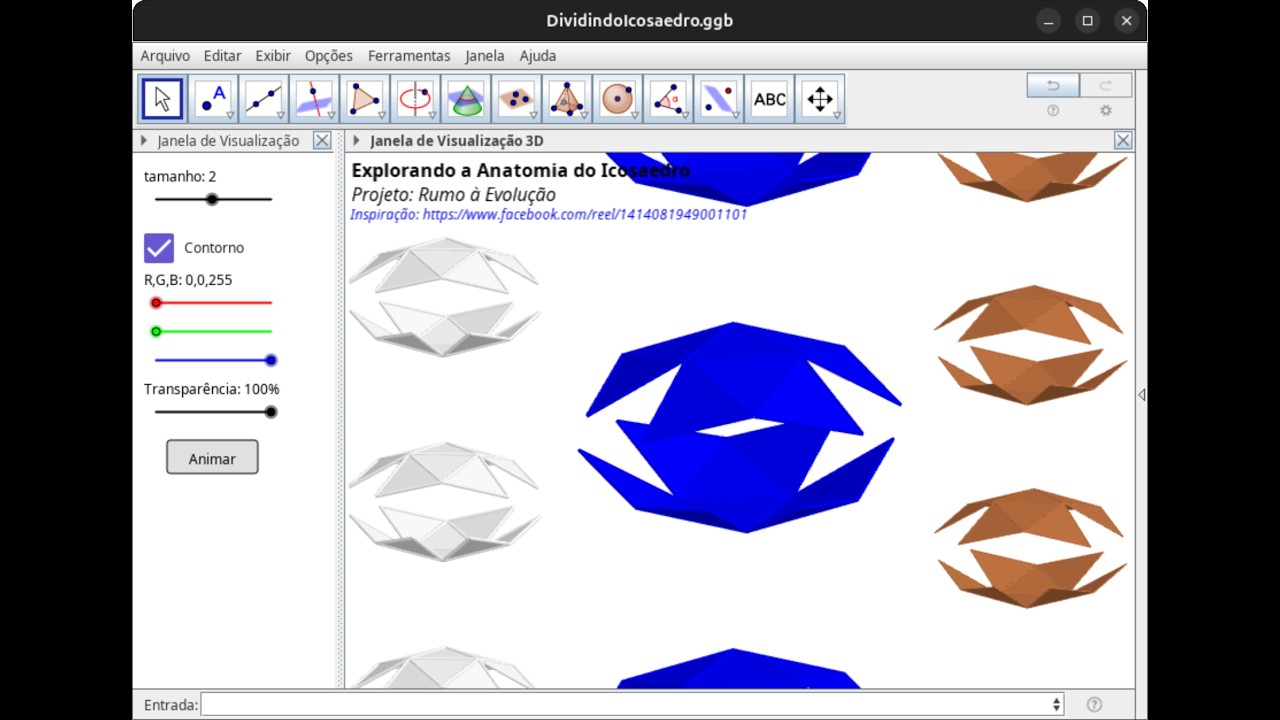Viewport: 1280px width, 720px height.
Task: Select the ABC Text tool
Action: click(x=769, y=99)
